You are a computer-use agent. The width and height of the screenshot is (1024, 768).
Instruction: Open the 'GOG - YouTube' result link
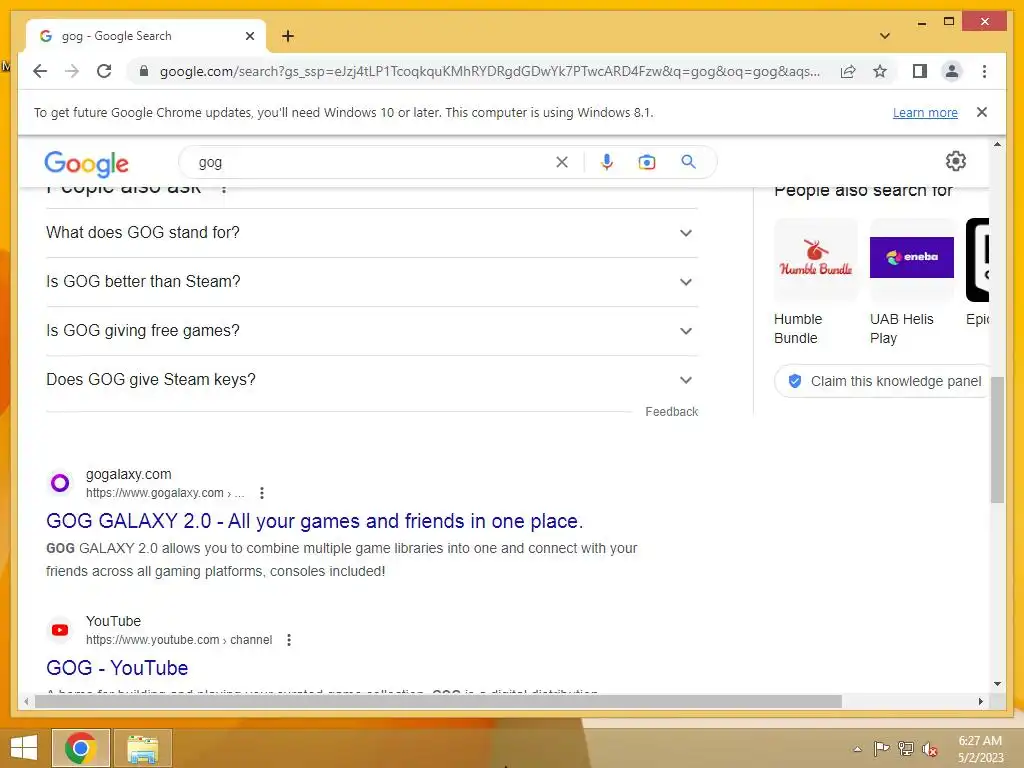point(117,668)
